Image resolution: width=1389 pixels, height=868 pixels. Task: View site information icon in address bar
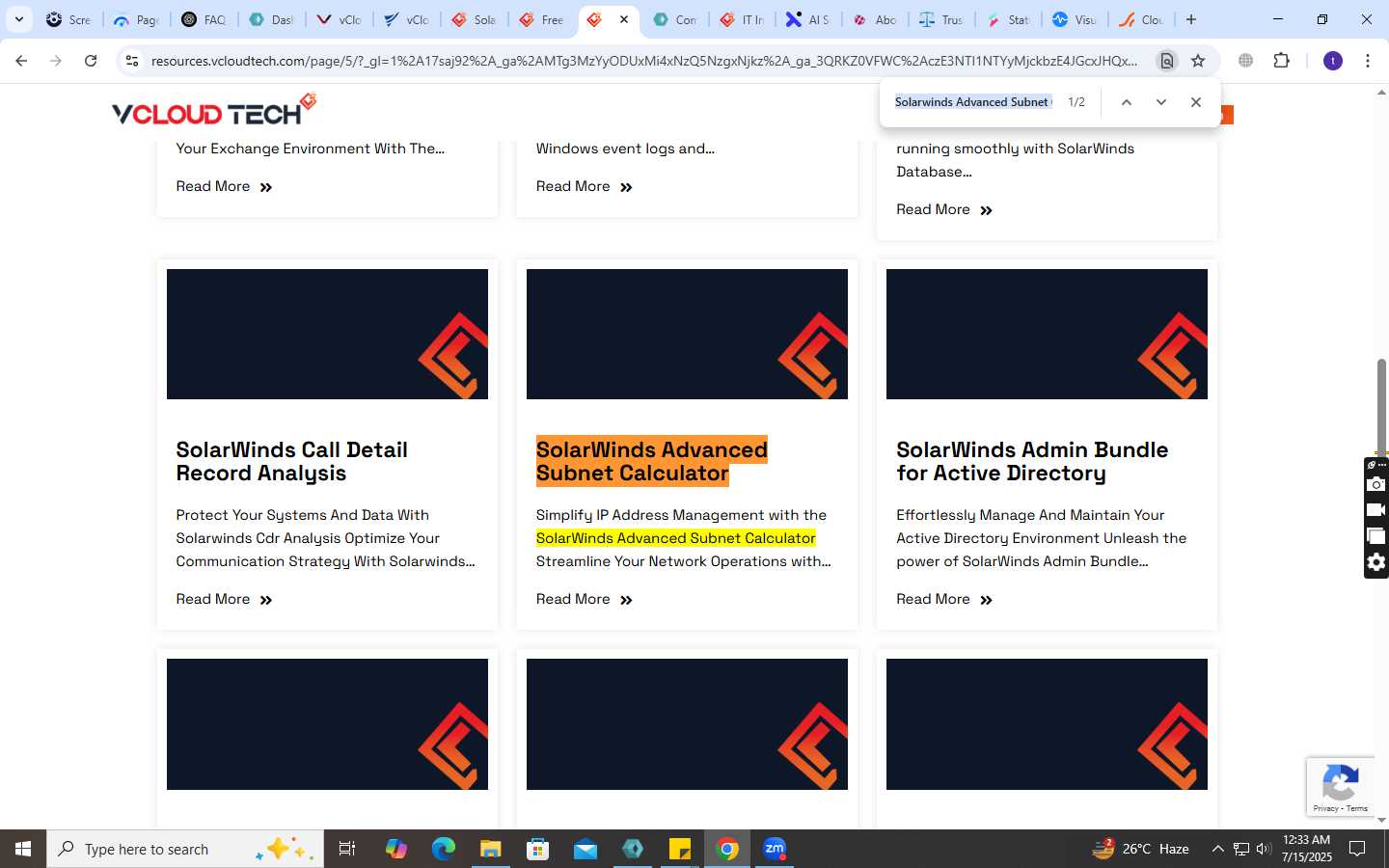point(132,61)
